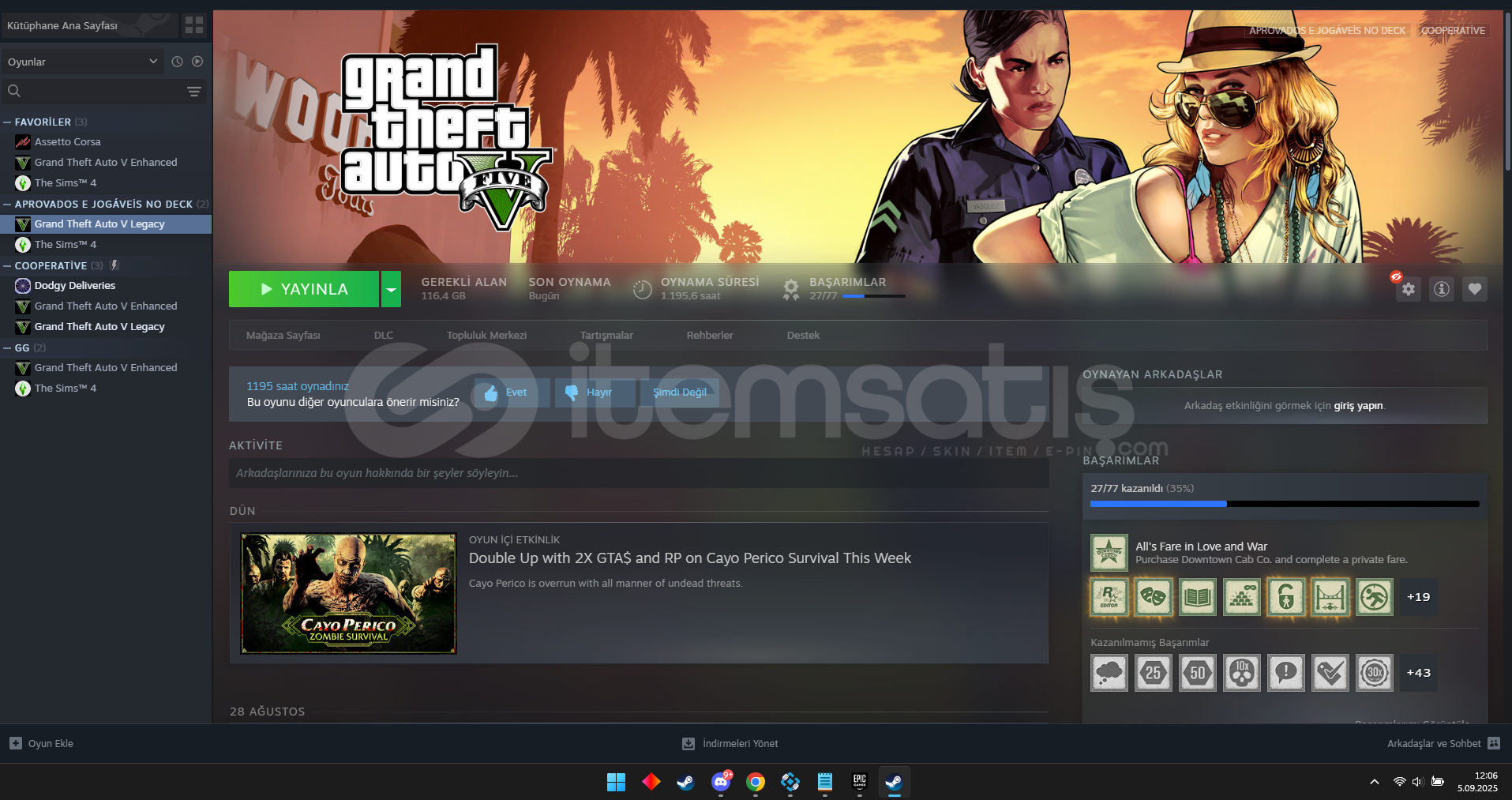The height and width of the screenshot is (800, 1512).
Task: Click the locked 25 achievement icon
Action: [x=1154, y=673]
